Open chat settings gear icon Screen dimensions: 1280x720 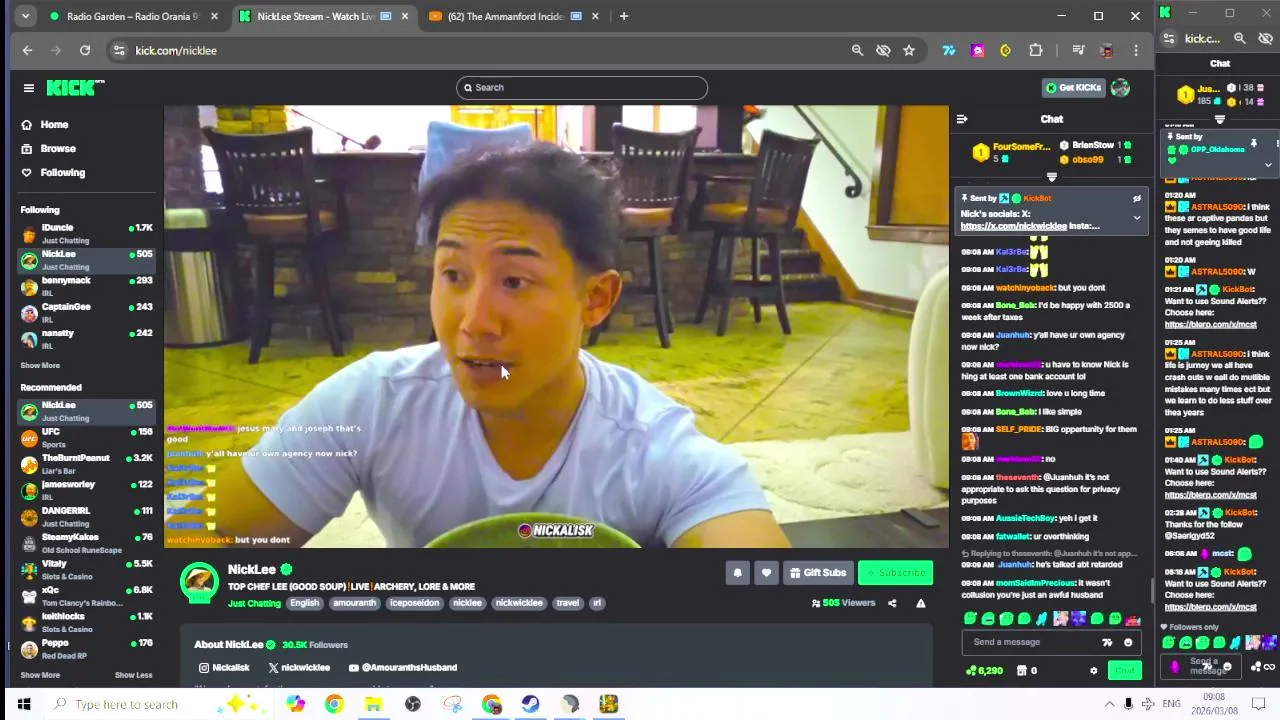[x=1093, y=671]
